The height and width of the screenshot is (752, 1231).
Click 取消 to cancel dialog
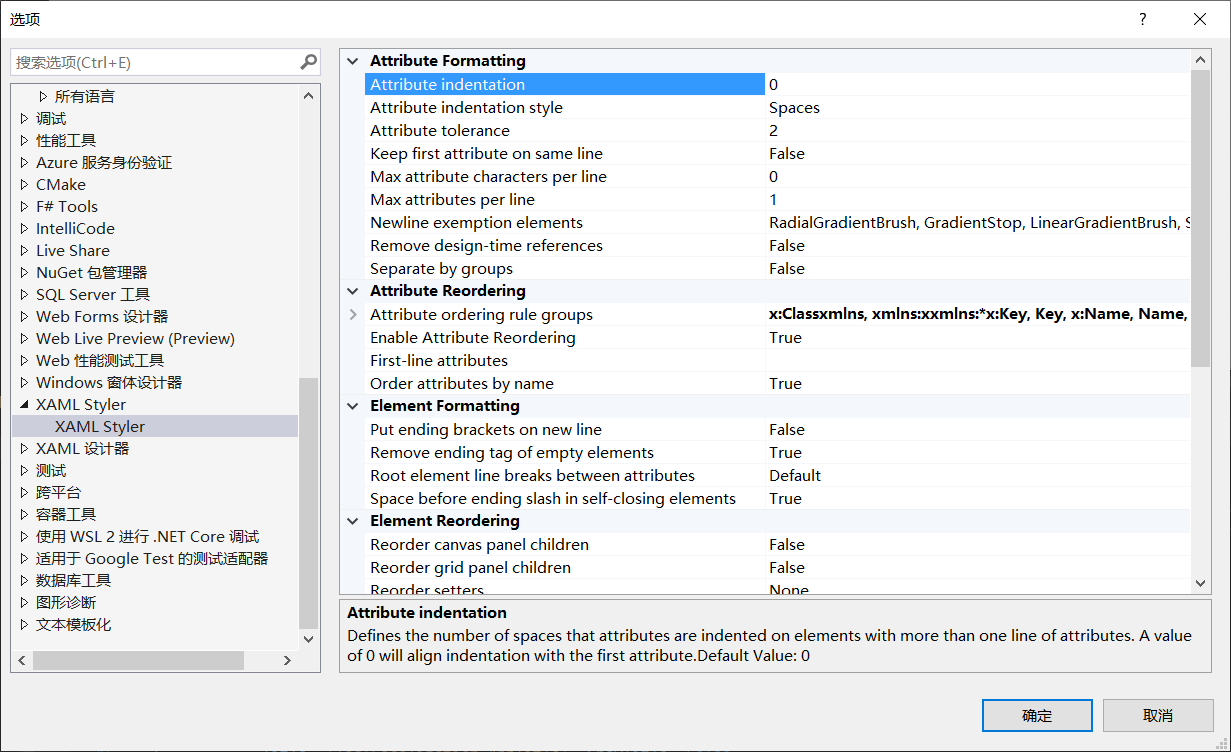coord(1158,715)
